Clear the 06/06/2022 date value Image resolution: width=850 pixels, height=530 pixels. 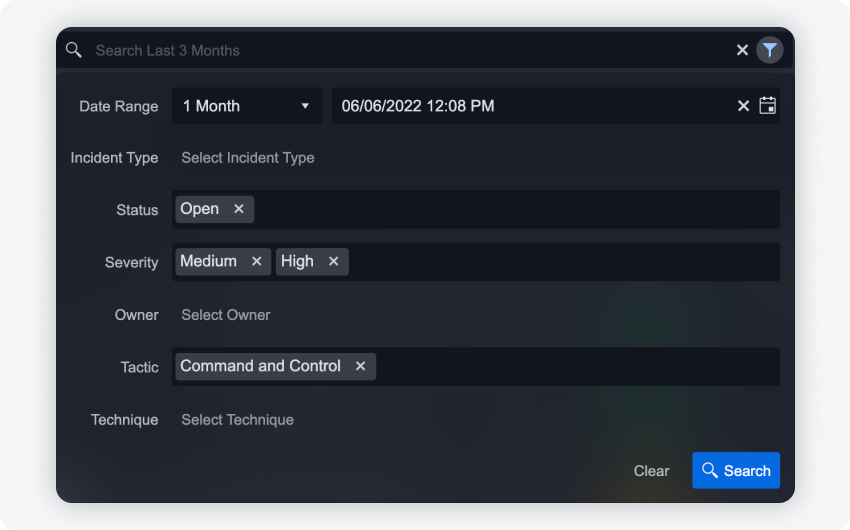click(743, 106)
